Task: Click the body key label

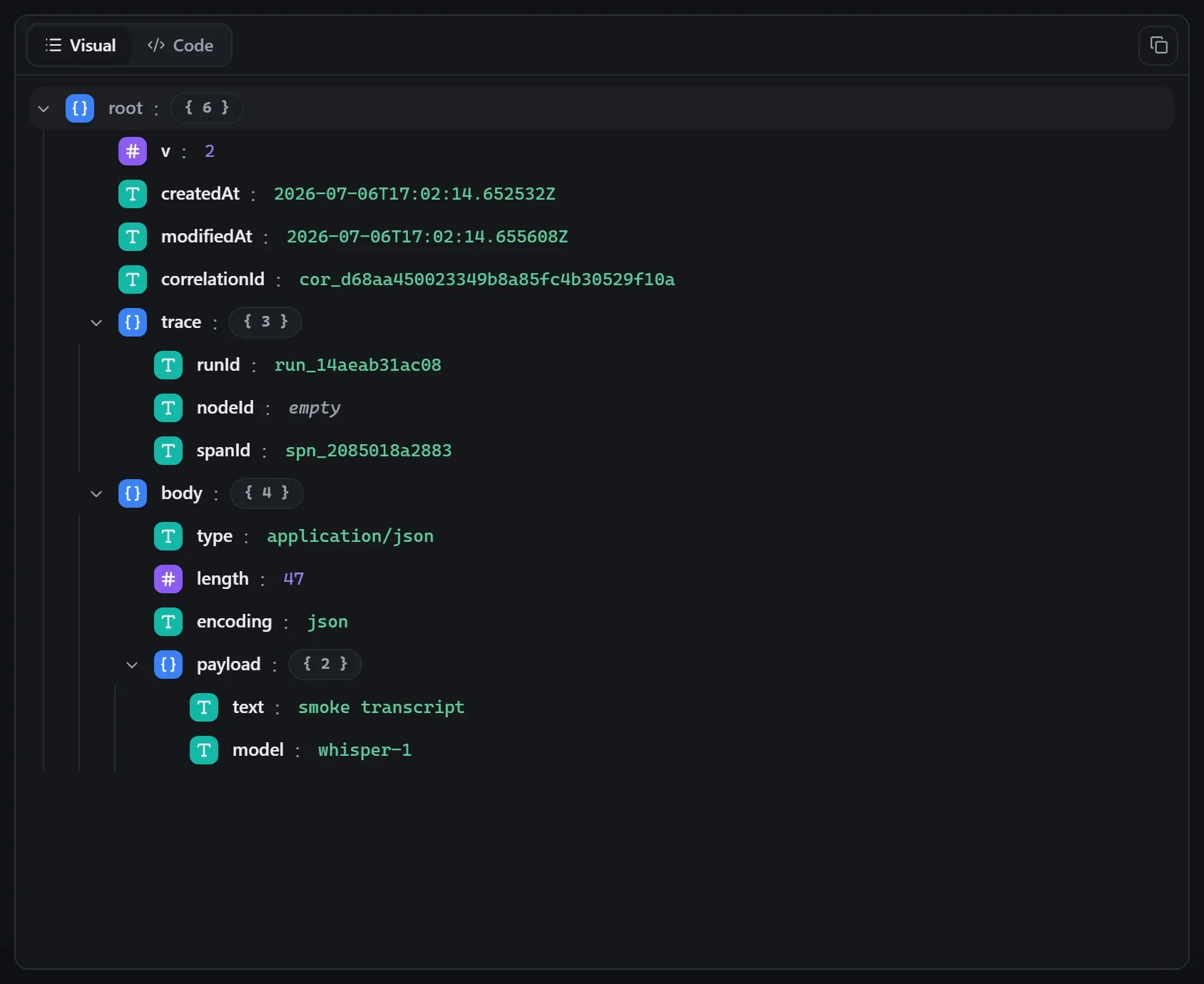Action: [182, 493]
